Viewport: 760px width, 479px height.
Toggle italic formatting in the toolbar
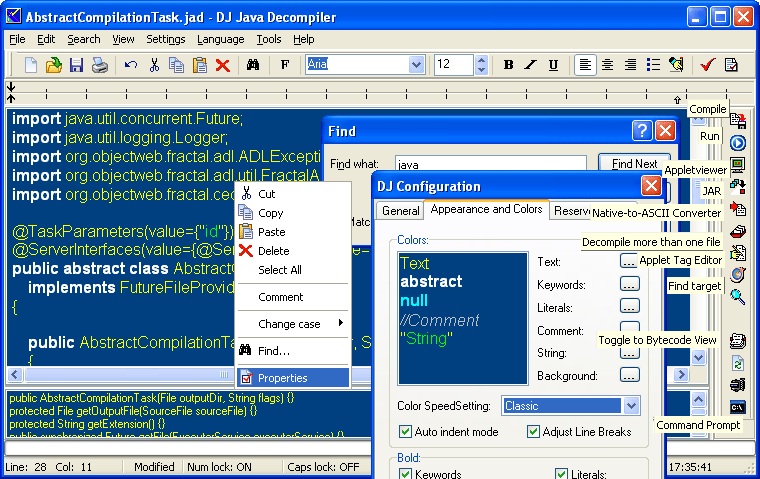(x=531, y=64)
